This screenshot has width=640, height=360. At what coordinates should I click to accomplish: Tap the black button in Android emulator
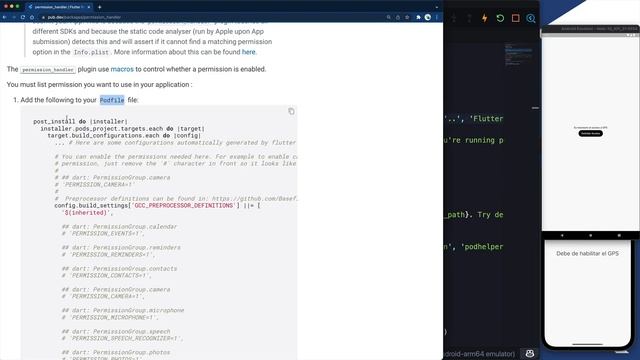pos(590,133)
